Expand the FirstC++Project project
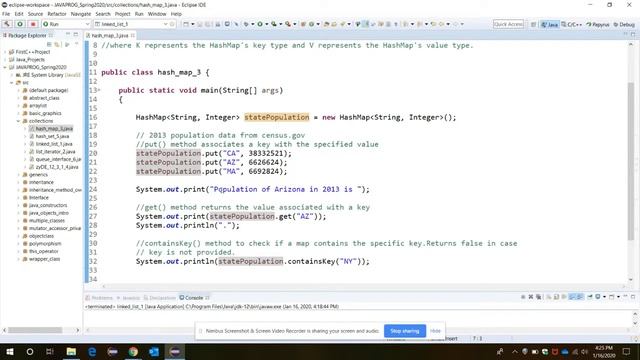Screen dimensions: 640x360 5,52
